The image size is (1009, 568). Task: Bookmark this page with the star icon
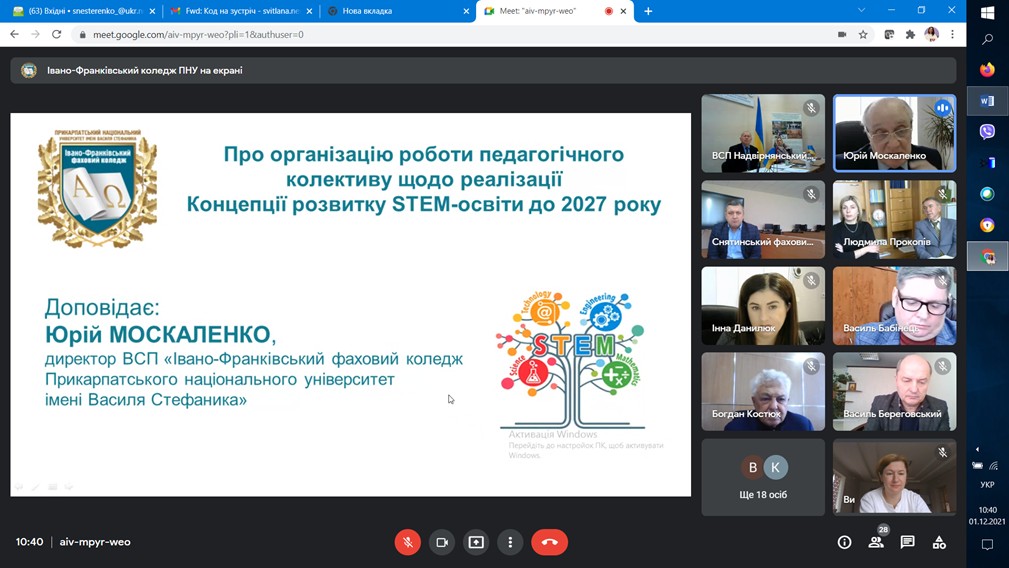tap(863, 34)
